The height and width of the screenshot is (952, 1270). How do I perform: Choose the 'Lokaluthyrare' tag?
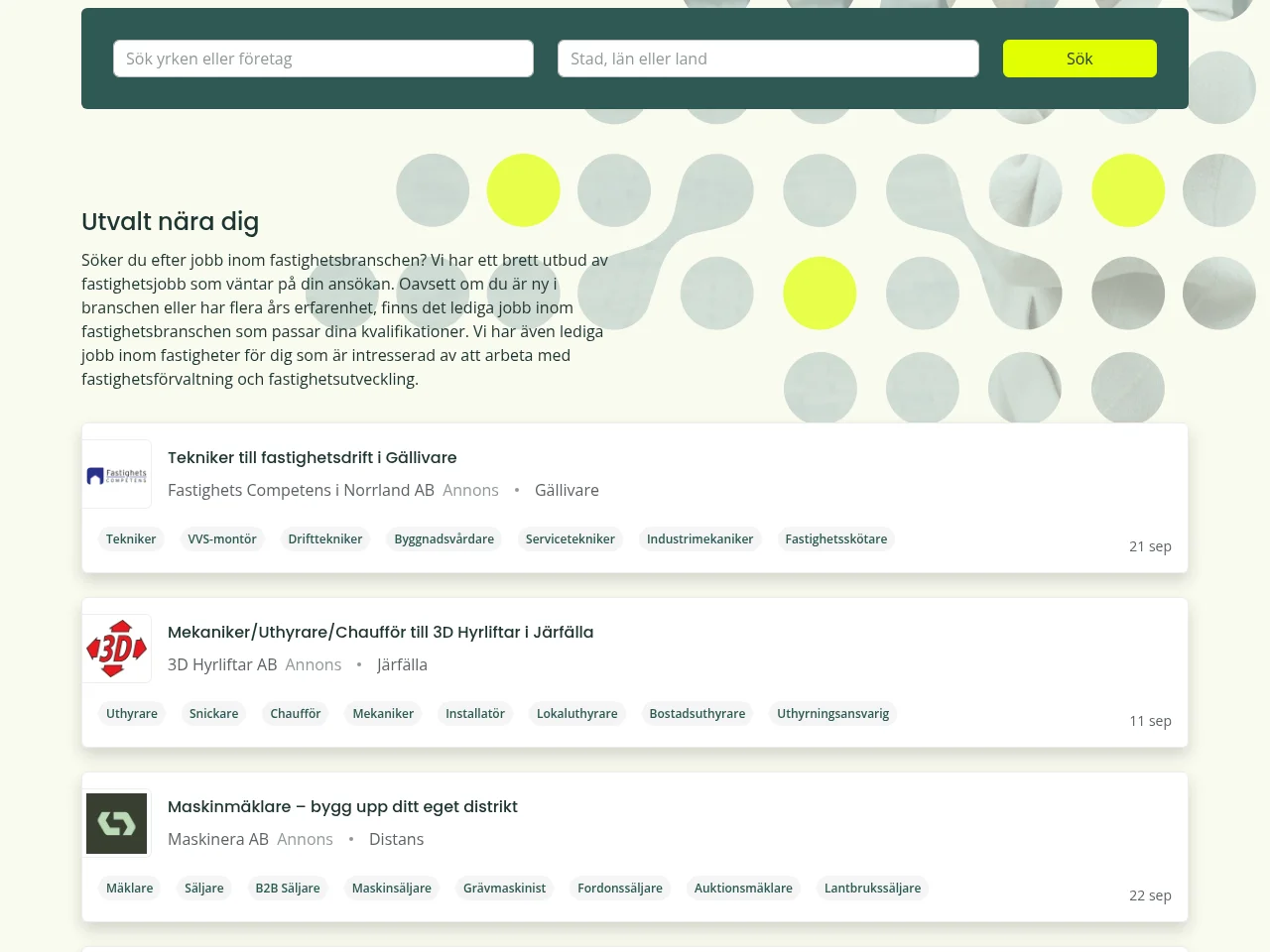[x=577, y=714]
